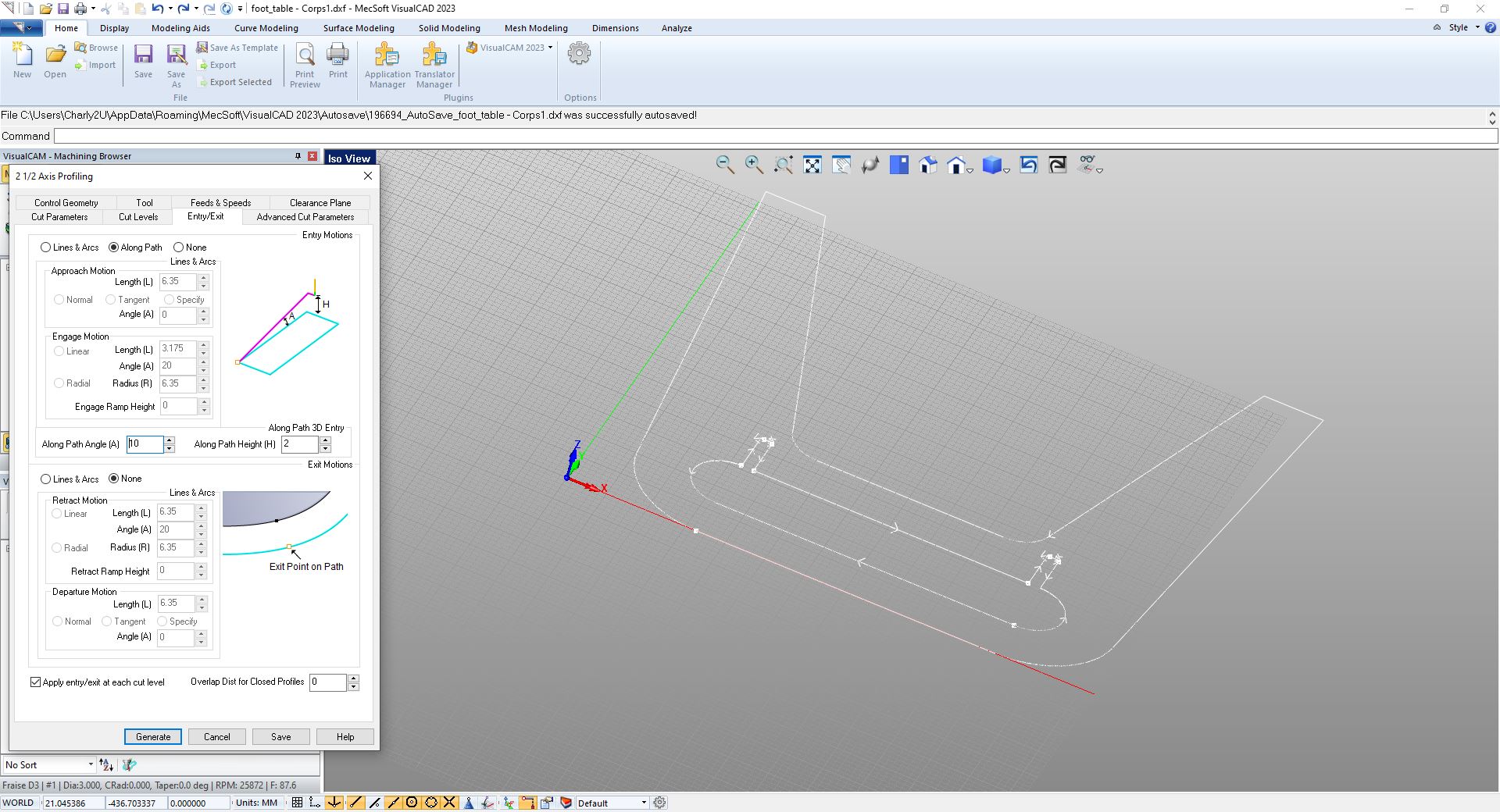Open Print Preview from the ribbon
Image resolution: width=1500 pixels, height=812 pixels.
tap(305, 66)
